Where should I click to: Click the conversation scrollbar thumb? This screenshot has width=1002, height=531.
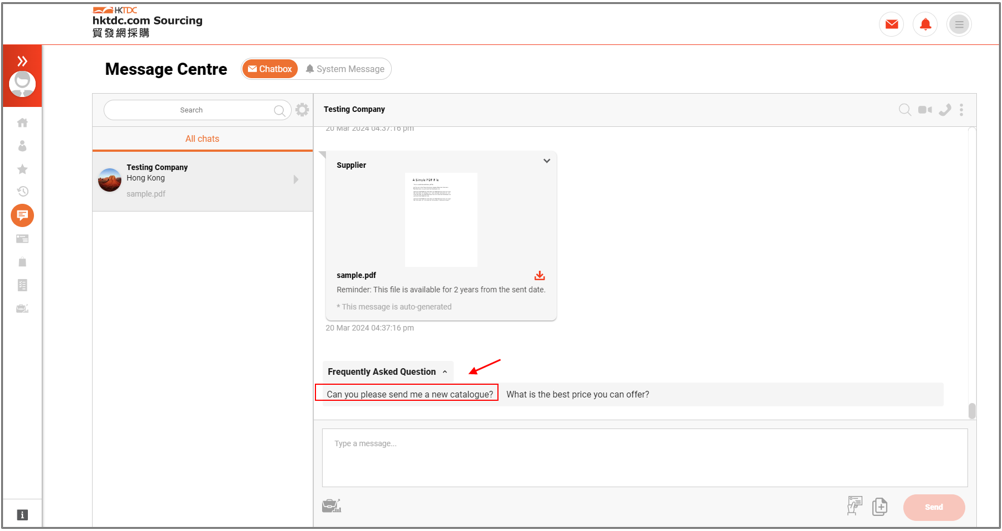click(x=972, y=411)
